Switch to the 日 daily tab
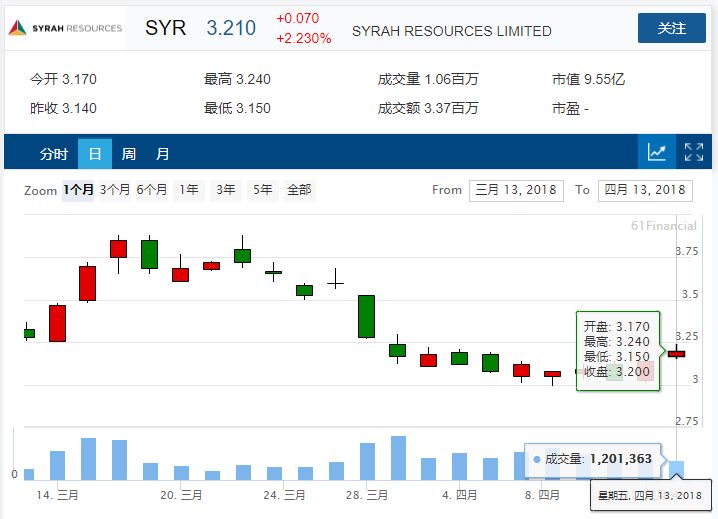The height and width of the screenshot is (519, 718). coord(95,153)
